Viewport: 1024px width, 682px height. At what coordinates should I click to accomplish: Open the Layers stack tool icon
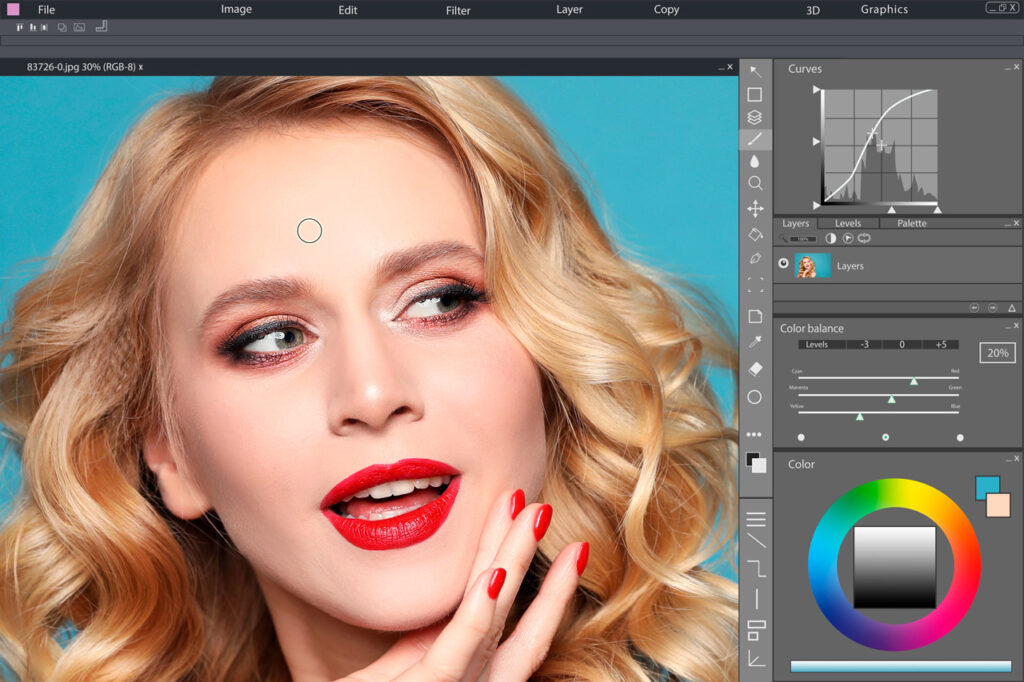tap(755, 116)
